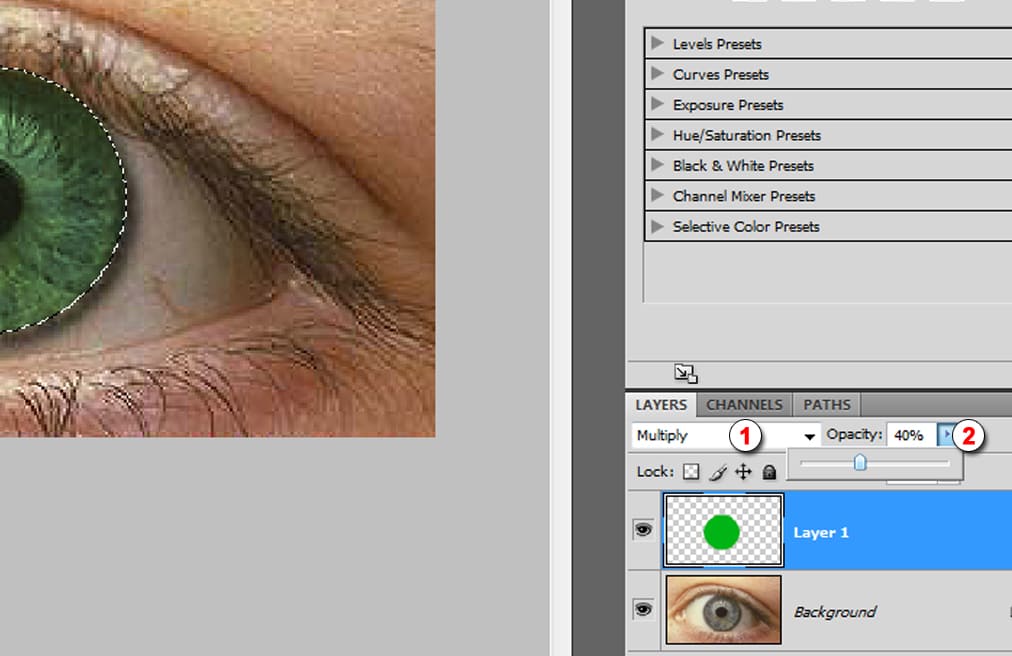This screenshot has width=1012, height=656.
Task: Expand the Hue/Saturation Presets group
Action: click(x=657, y=135)
